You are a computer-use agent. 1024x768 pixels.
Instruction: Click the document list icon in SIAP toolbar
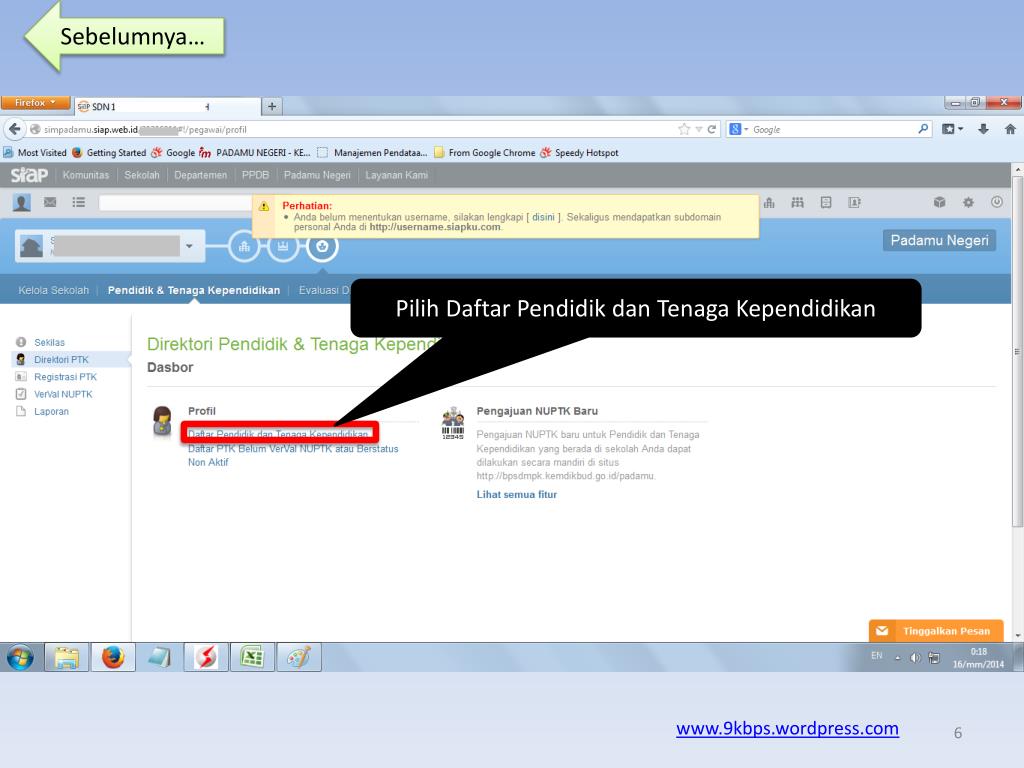pyautogui.click(x=826, y=202)
